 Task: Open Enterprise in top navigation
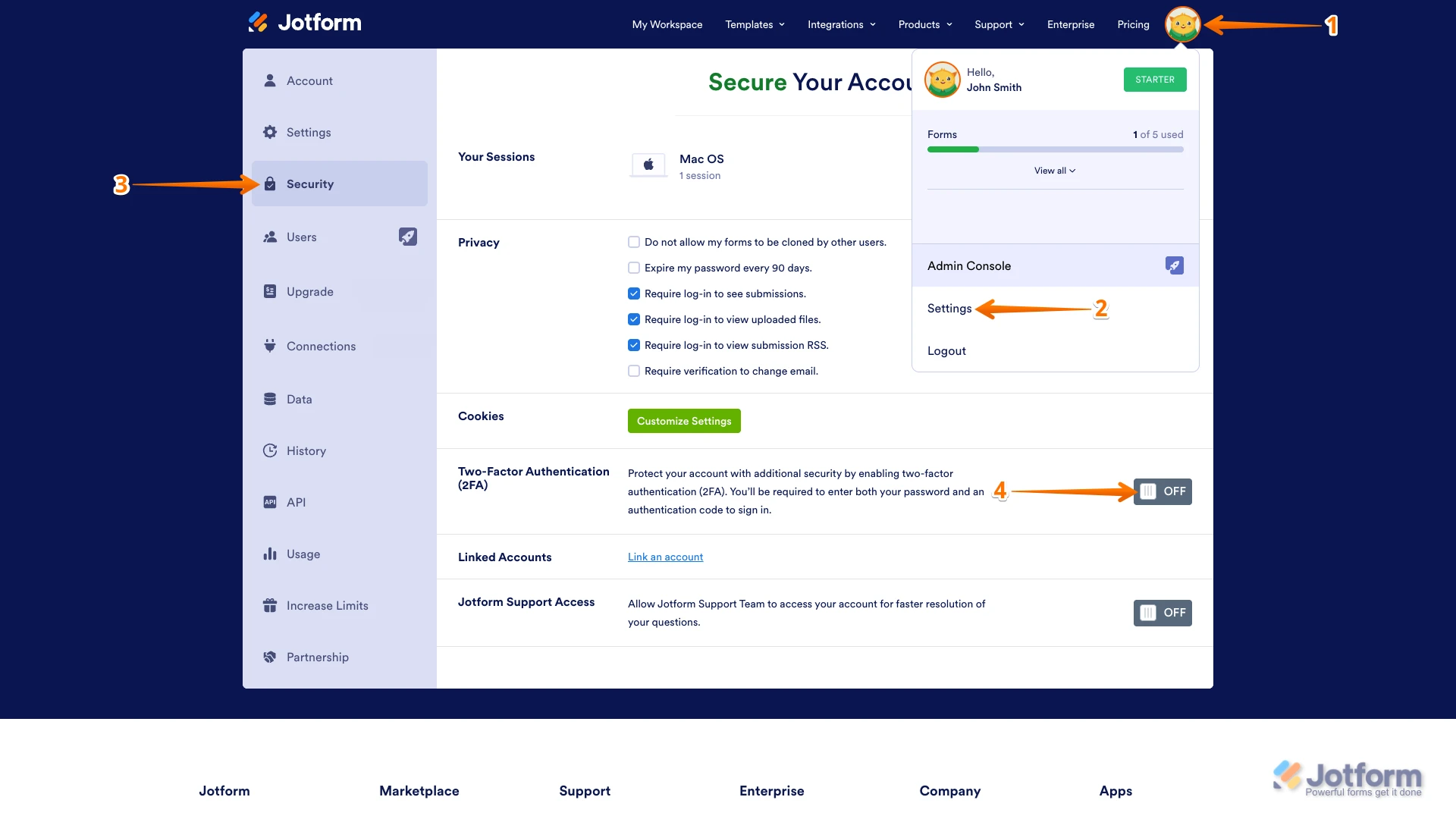coord(1071,24)
